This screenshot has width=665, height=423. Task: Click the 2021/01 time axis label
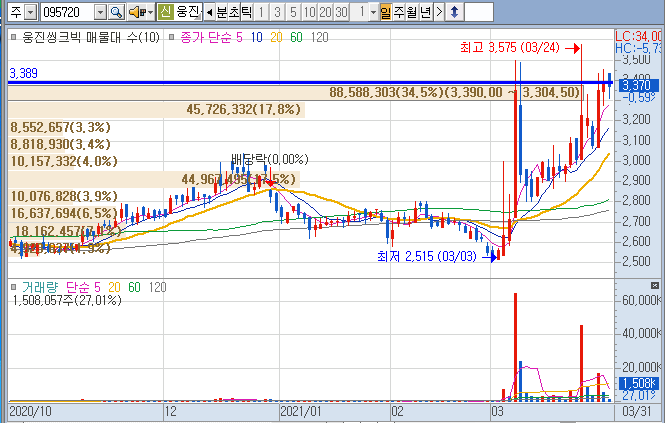(301, 412)
